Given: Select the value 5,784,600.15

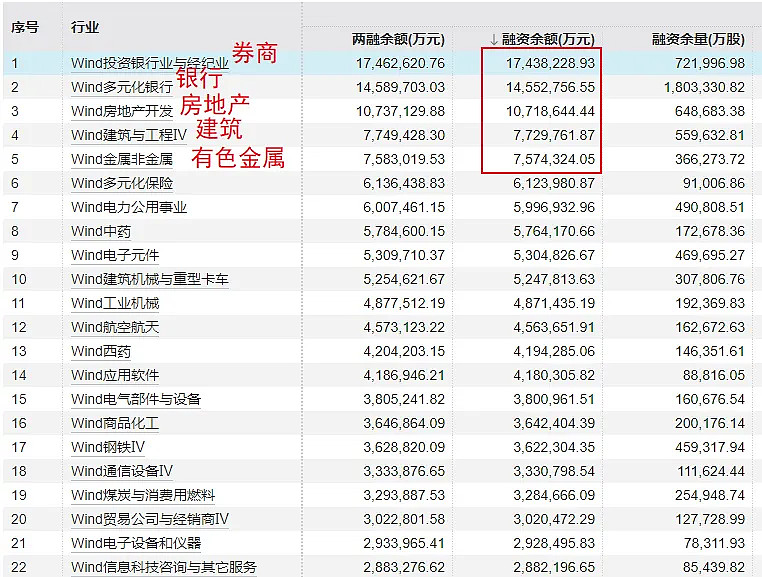Looking at the screenshot, I should (x=404, y=231).
